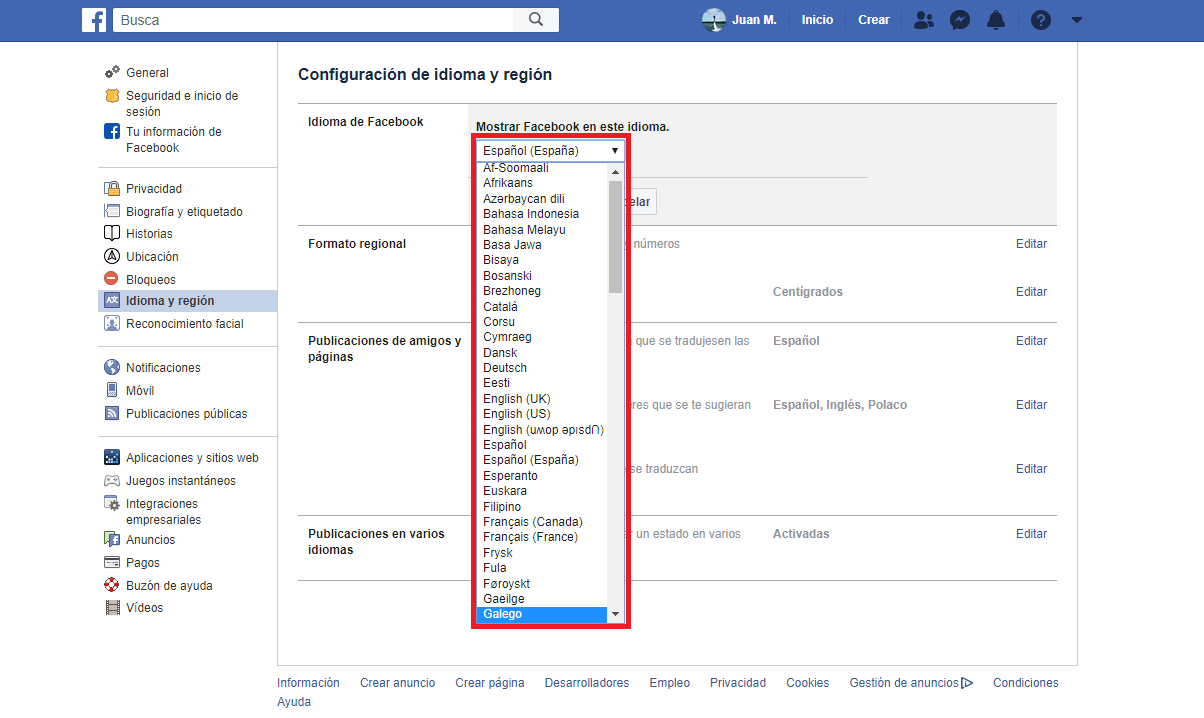Focus the Busca search field

click(313, 20)
